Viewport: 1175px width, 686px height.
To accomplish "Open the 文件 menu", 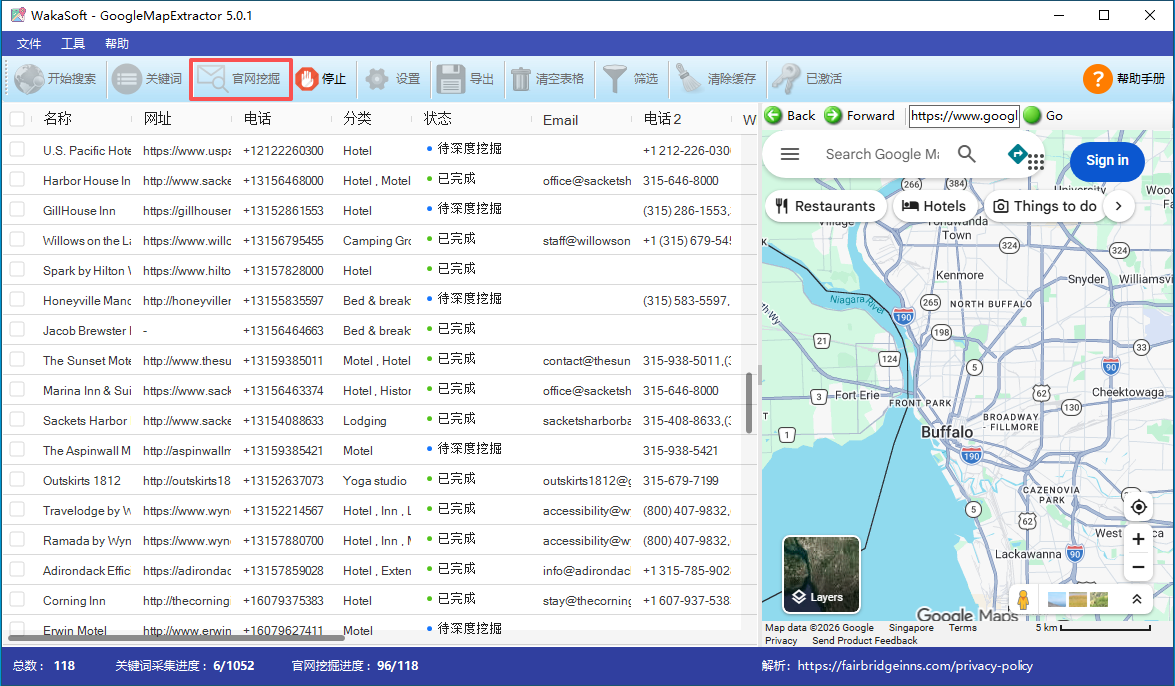I will pos(28,43).
